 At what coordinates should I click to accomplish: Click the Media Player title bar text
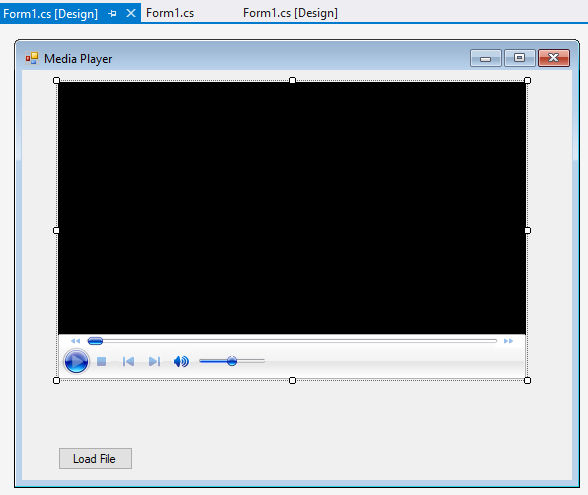(x=78, y=59)
